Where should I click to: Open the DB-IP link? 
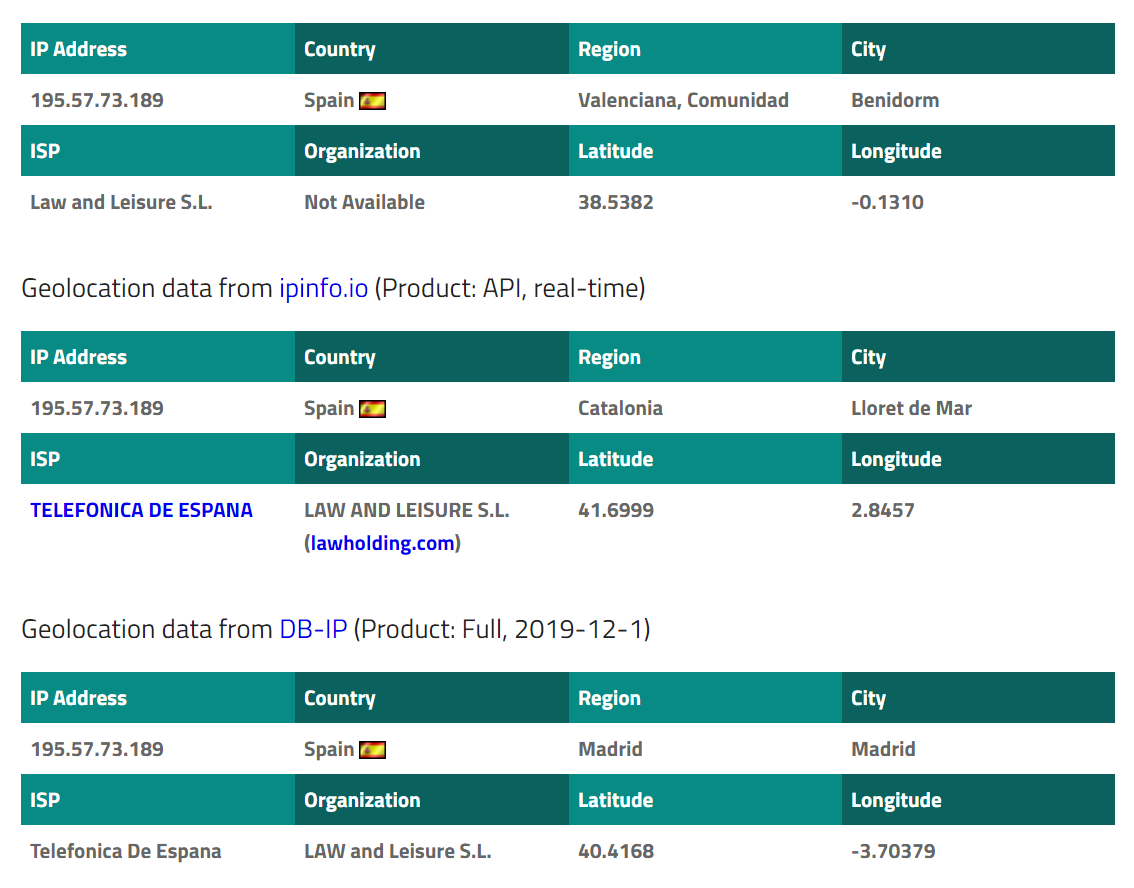(312, 630)
